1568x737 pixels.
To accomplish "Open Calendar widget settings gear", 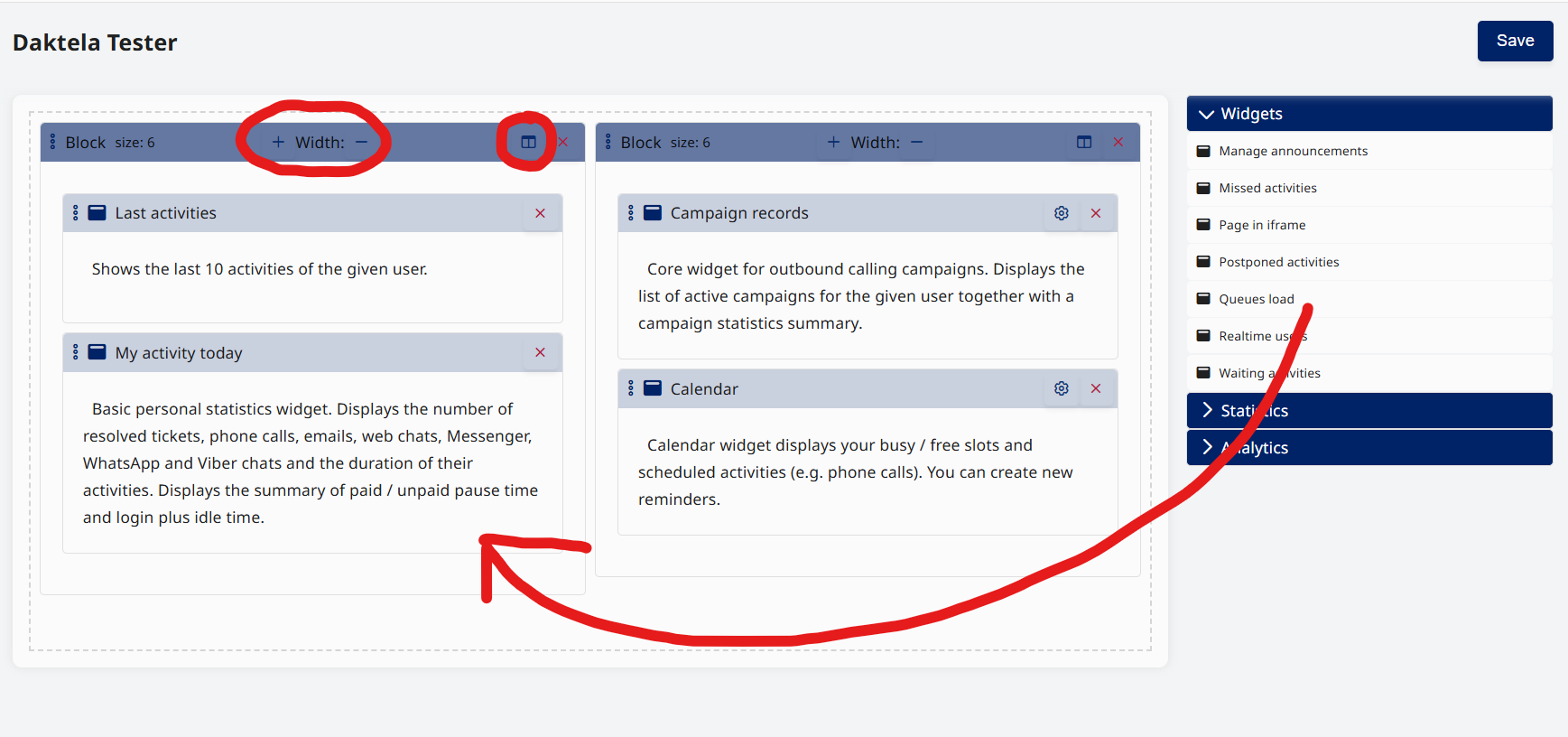I will 1061,388.
